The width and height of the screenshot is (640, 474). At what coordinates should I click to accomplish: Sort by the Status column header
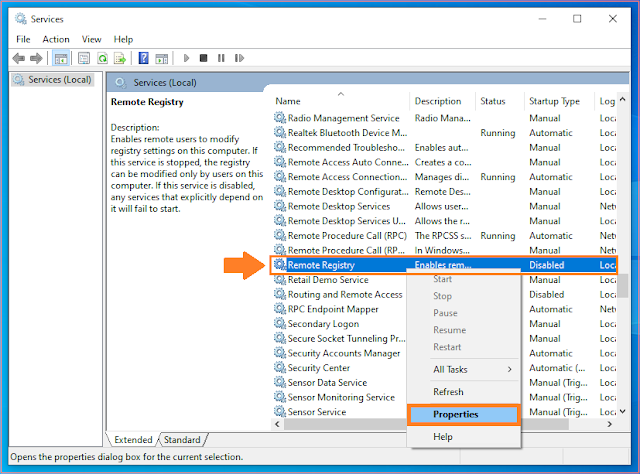[500, 101]
